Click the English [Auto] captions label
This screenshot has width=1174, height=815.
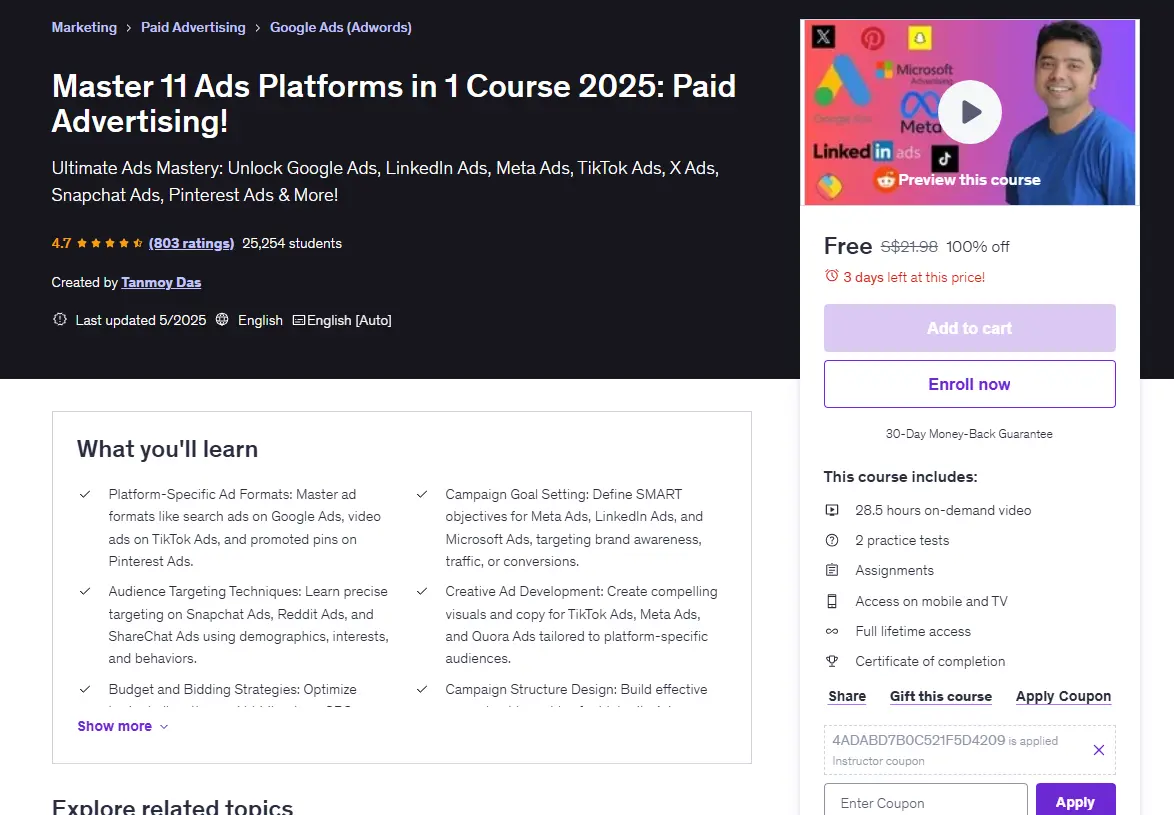point(349,320)
